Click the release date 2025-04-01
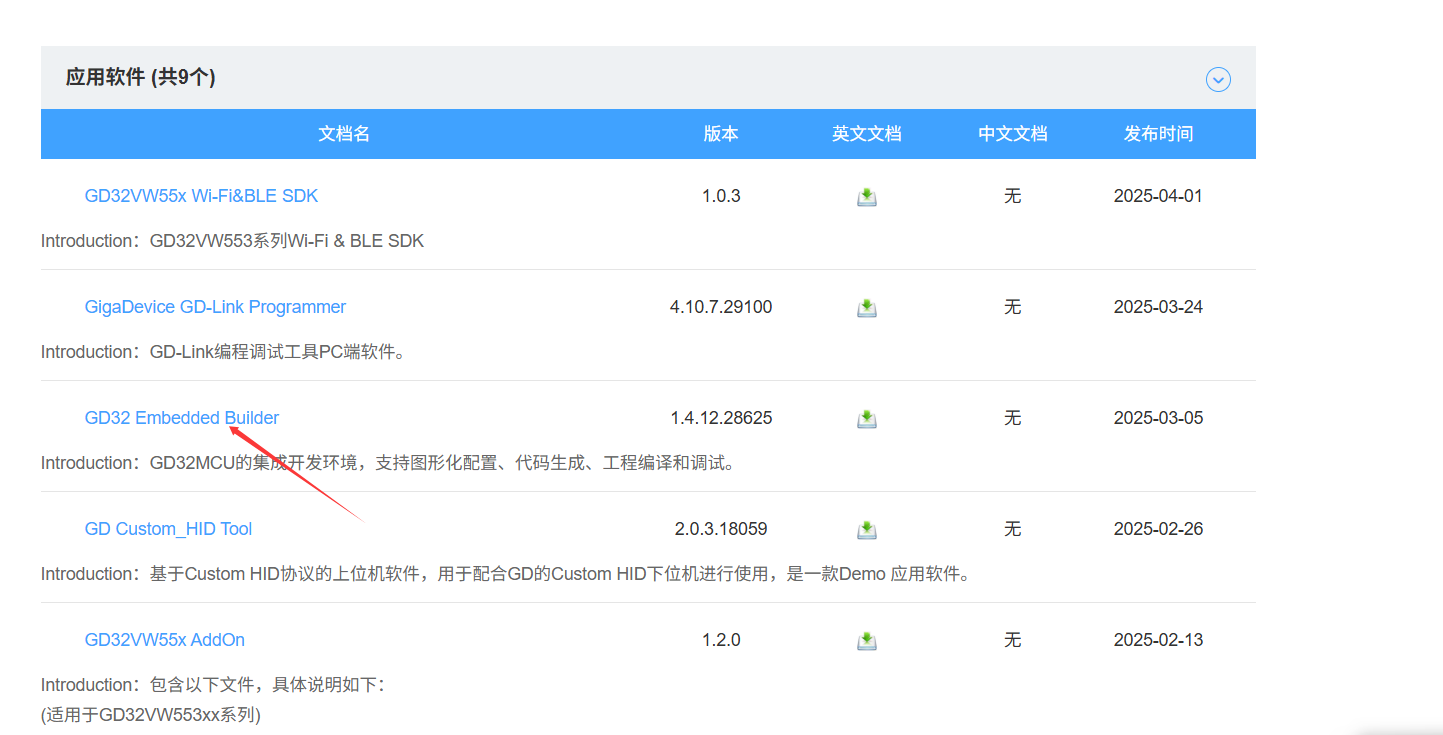Viewport: 1443px width, 735px height. tap(1158, 196)
